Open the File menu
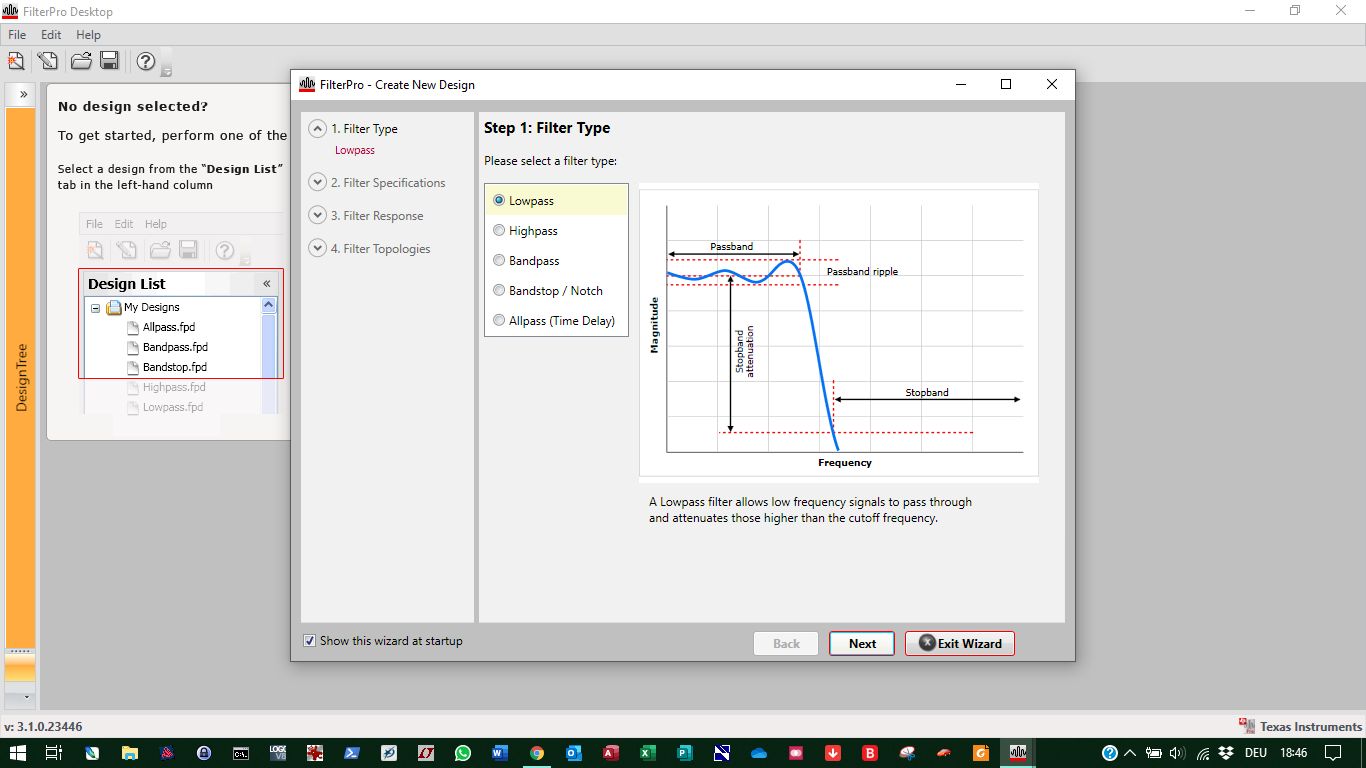 [17, 34]
